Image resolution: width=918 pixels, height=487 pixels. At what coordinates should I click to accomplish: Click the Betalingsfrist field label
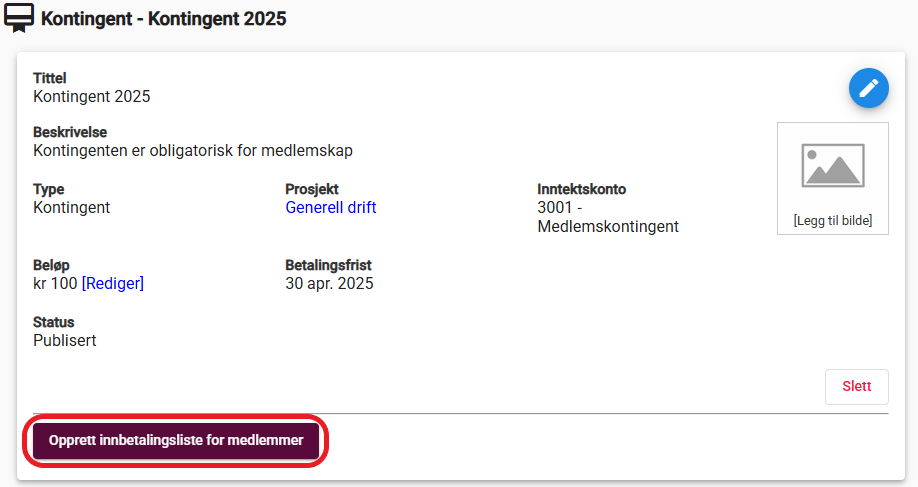[328, 265]
